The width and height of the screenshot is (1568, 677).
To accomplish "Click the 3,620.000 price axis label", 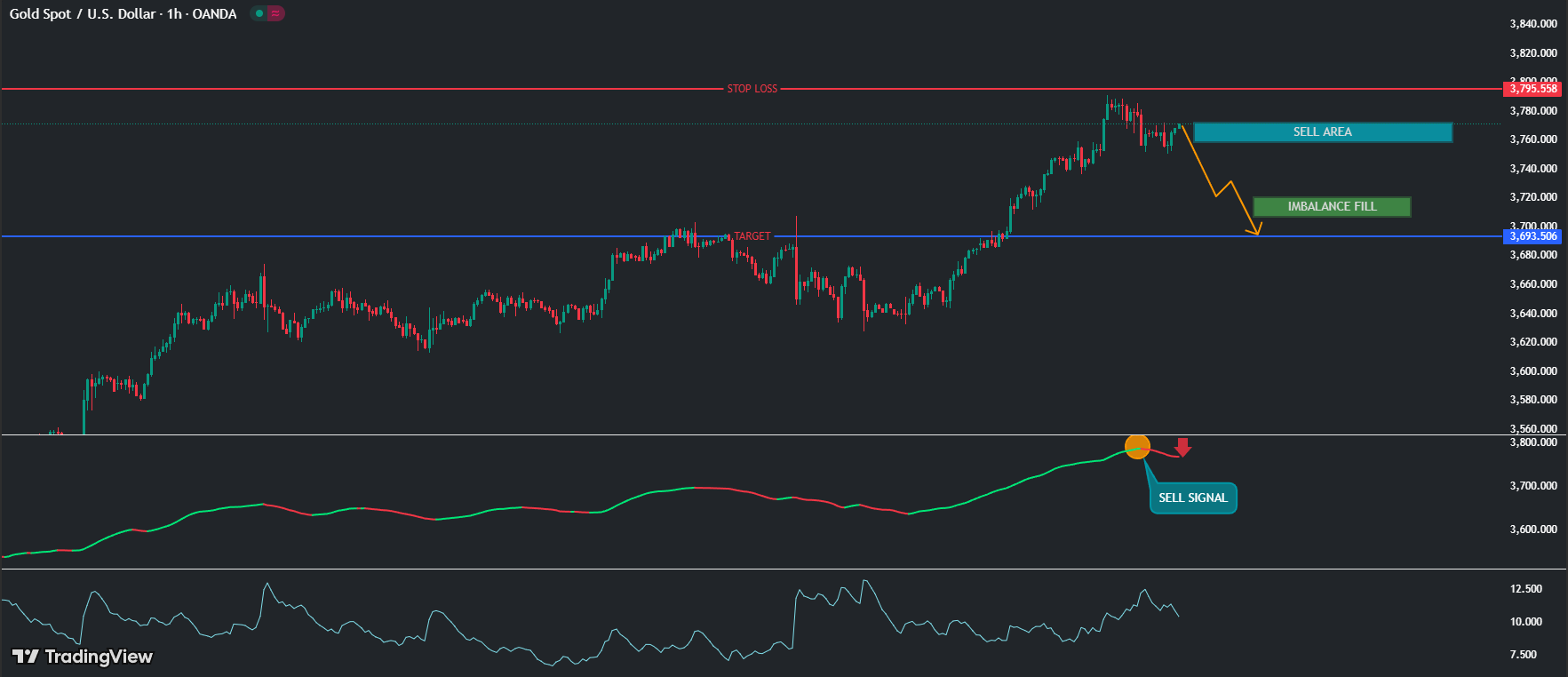I will click(1533, 342).
